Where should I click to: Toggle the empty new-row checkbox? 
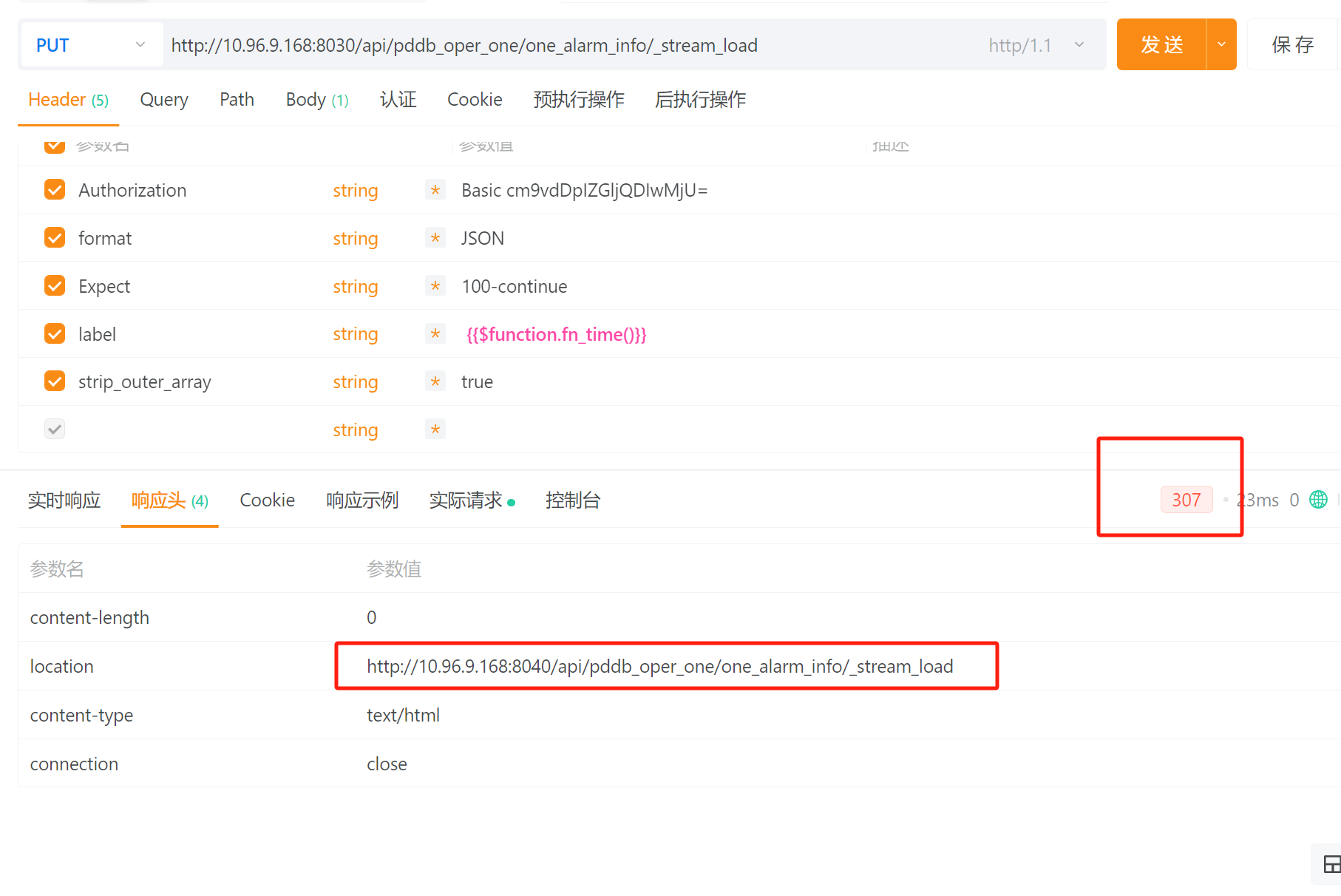click(x=55, y=430)
